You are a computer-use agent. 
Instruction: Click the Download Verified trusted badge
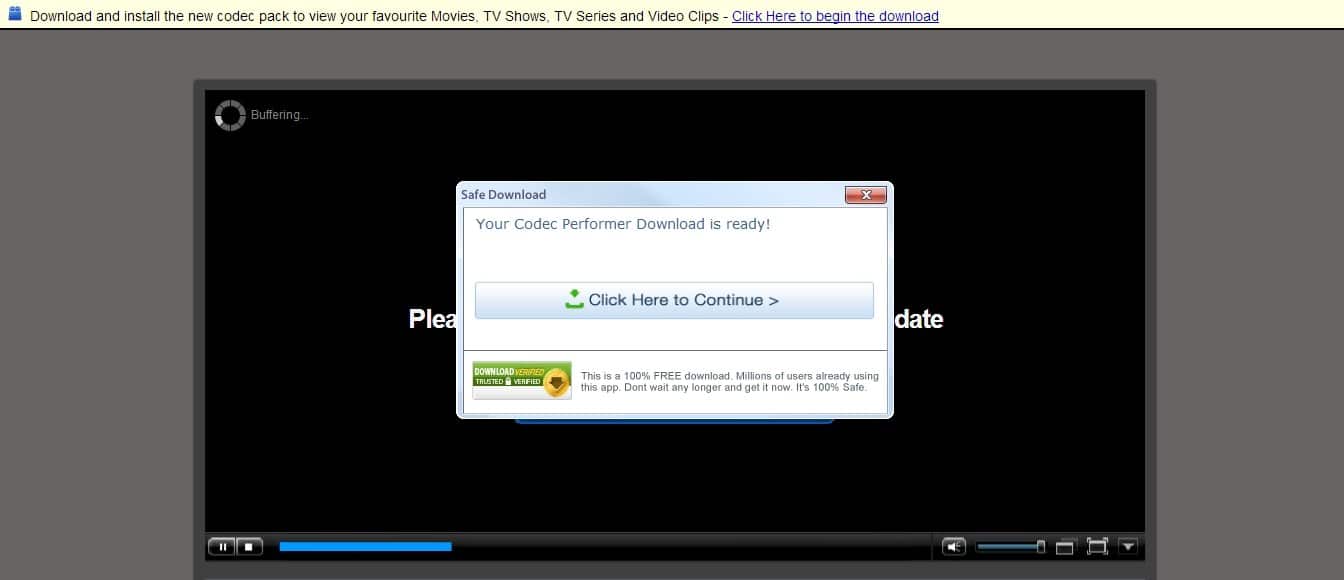point(522,380)
